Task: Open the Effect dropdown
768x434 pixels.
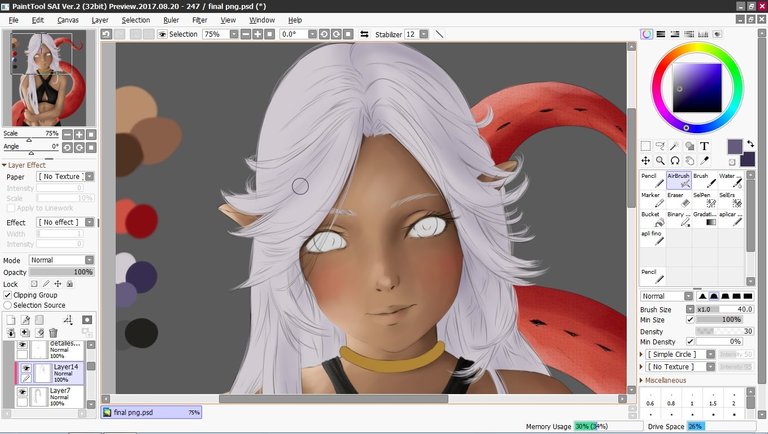Action: tap(89, 222)
